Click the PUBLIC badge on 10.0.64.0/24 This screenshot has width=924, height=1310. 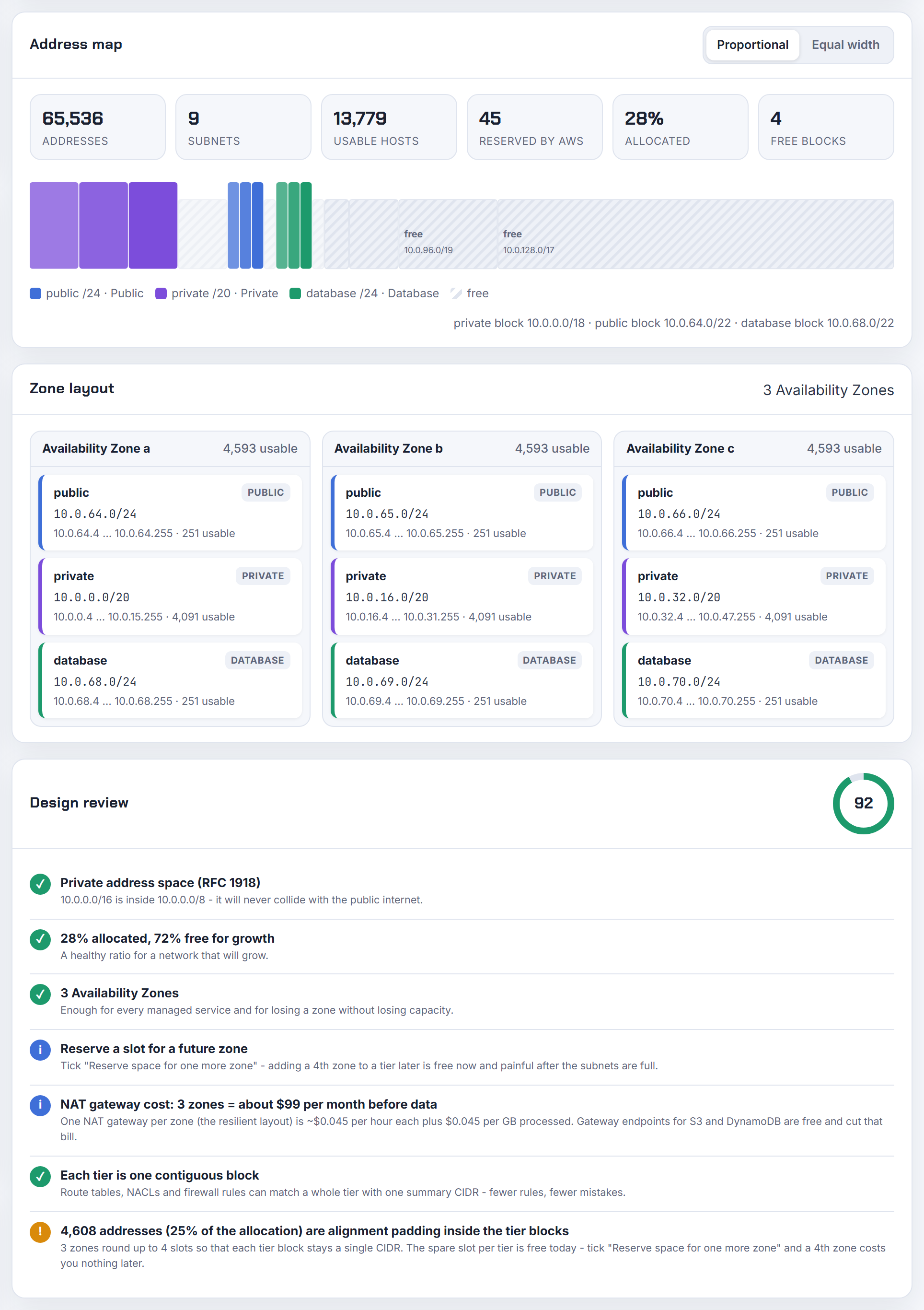266,492
